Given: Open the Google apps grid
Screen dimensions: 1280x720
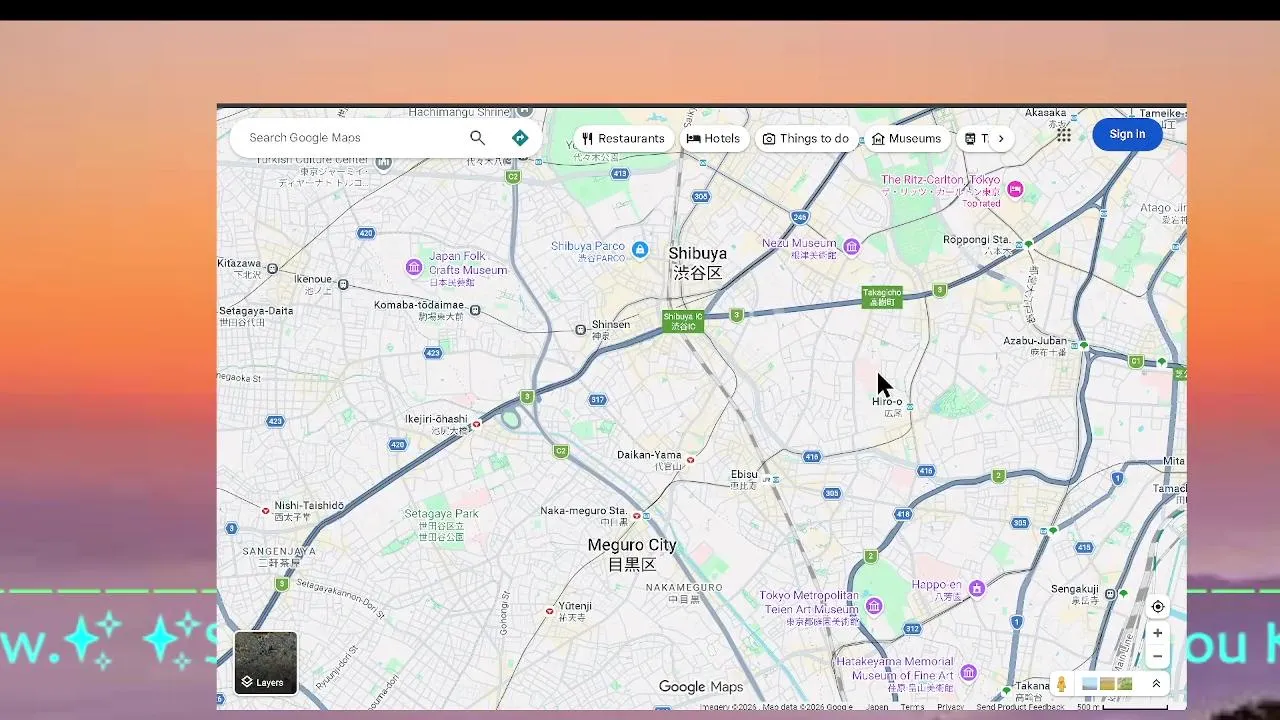Looking at the screenshot, I should pos(1064,135).
